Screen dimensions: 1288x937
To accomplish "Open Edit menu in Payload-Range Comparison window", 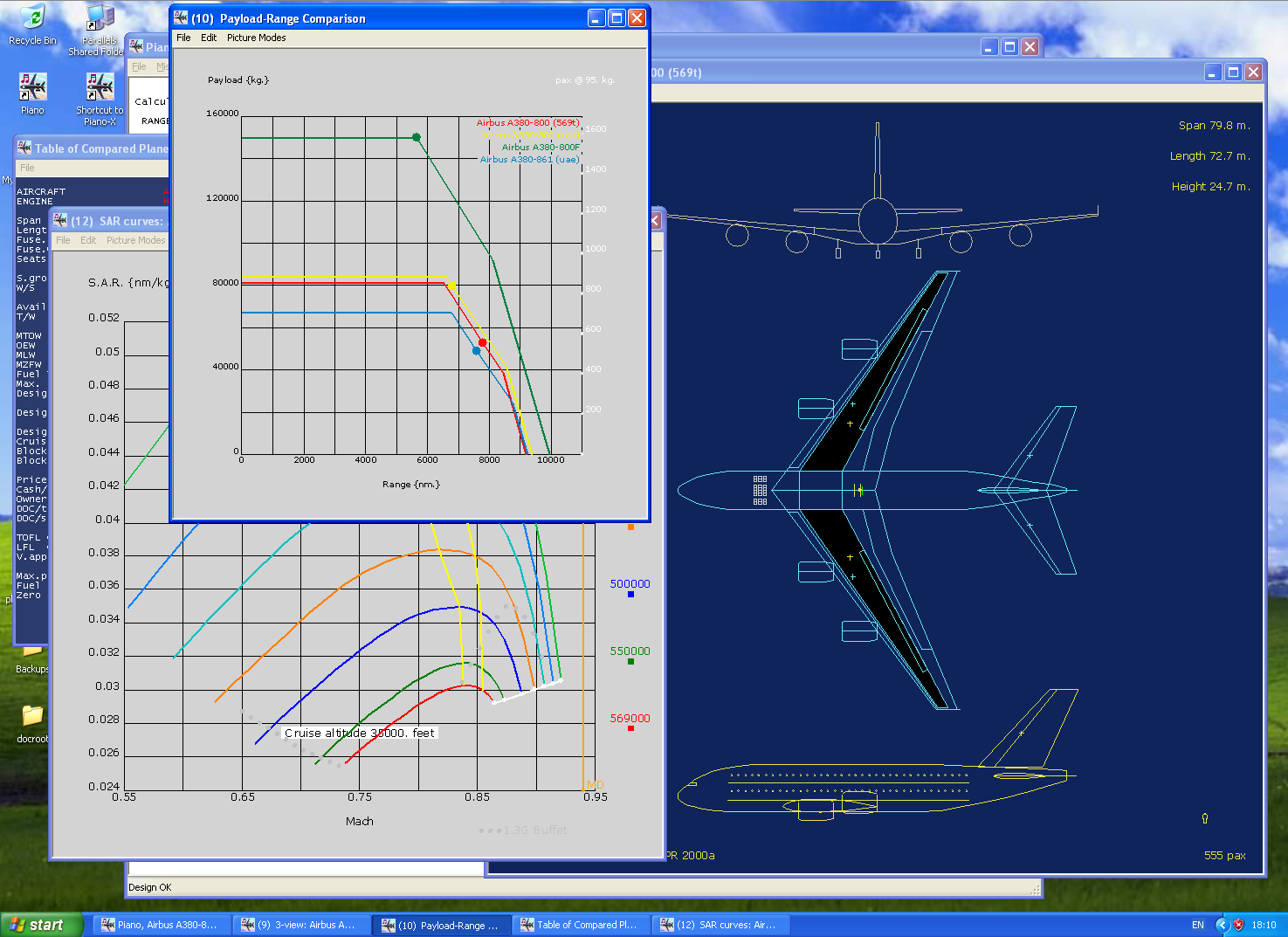I will [x=209, y=38].
